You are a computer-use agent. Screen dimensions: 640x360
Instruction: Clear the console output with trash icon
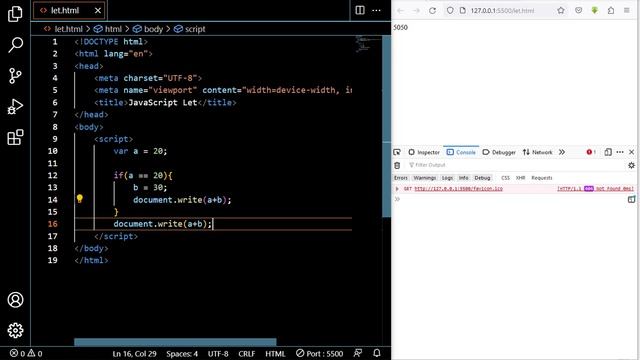(x=397, y=165)
